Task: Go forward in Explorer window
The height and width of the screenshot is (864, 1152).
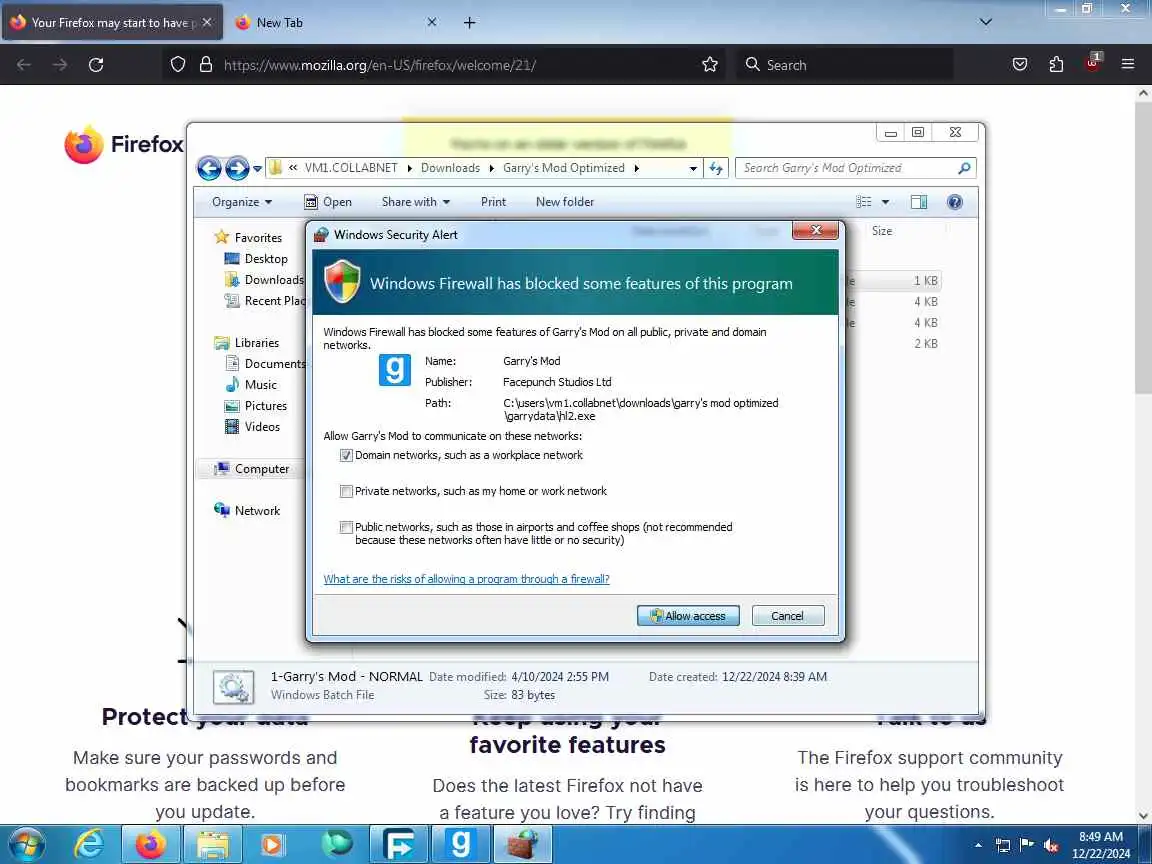Action: (x=237, y=168)
